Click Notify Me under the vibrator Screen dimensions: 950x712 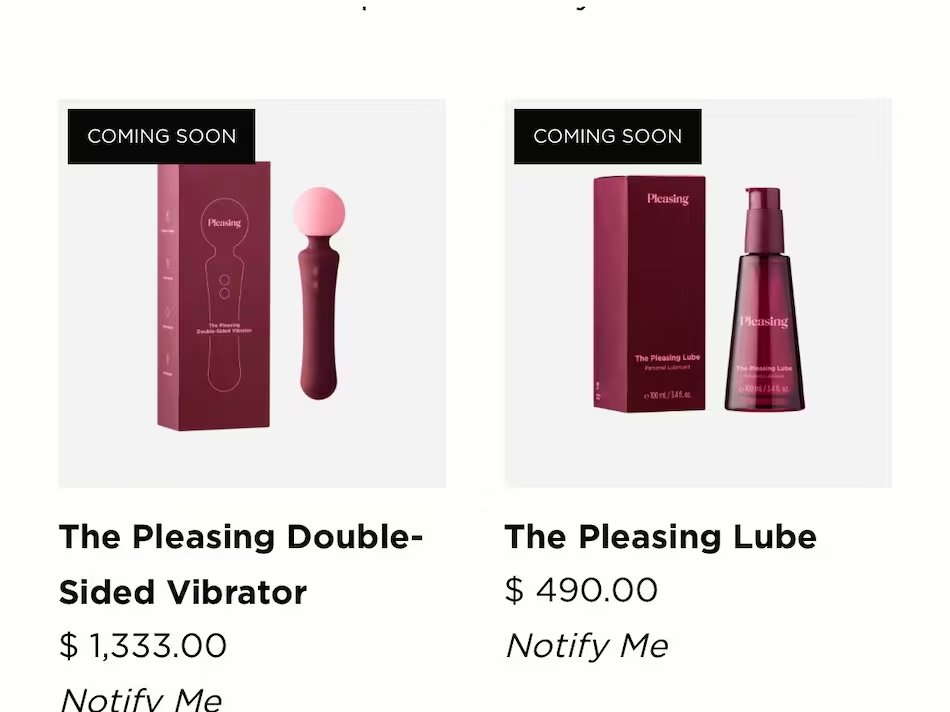click(x=141, y=699)
